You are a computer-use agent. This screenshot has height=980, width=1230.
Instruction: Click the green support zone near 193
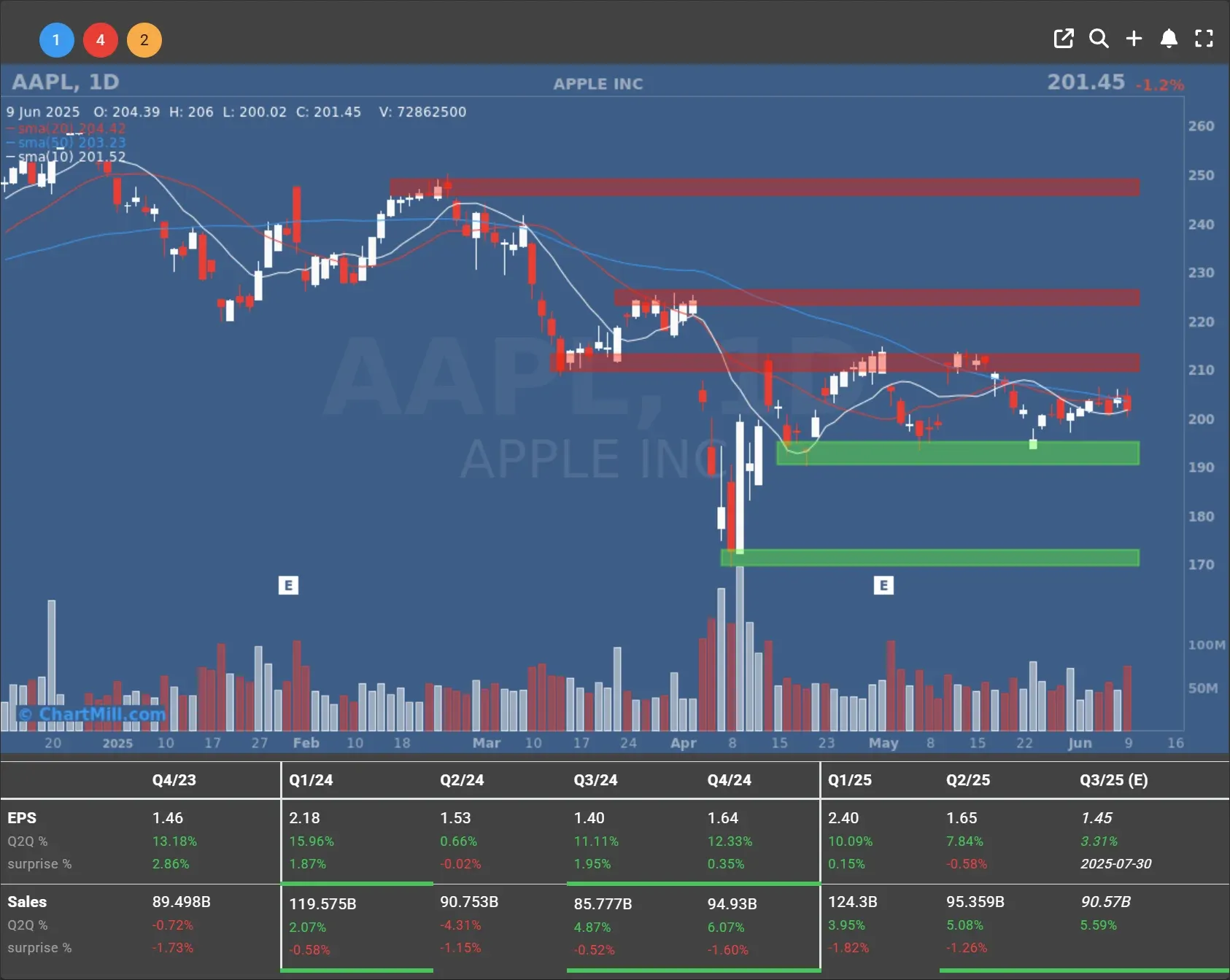(x=958, y=453)
